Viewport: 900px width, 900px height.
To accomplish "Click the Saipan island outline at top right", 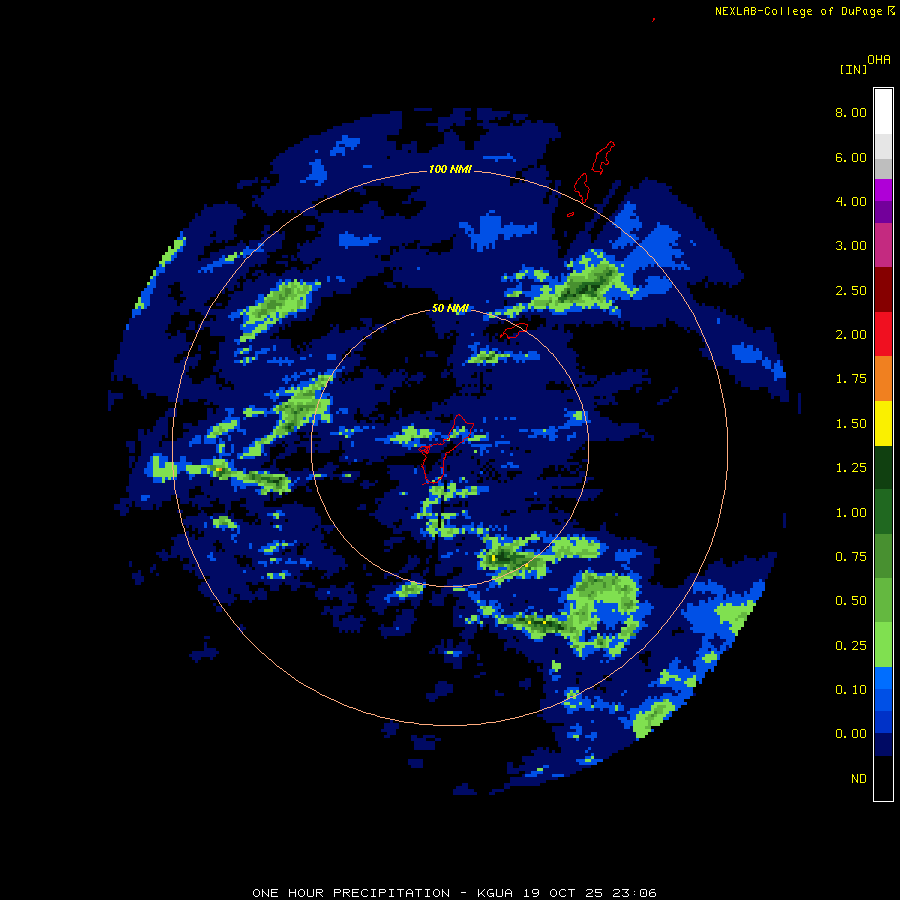I will coord(603,157).
